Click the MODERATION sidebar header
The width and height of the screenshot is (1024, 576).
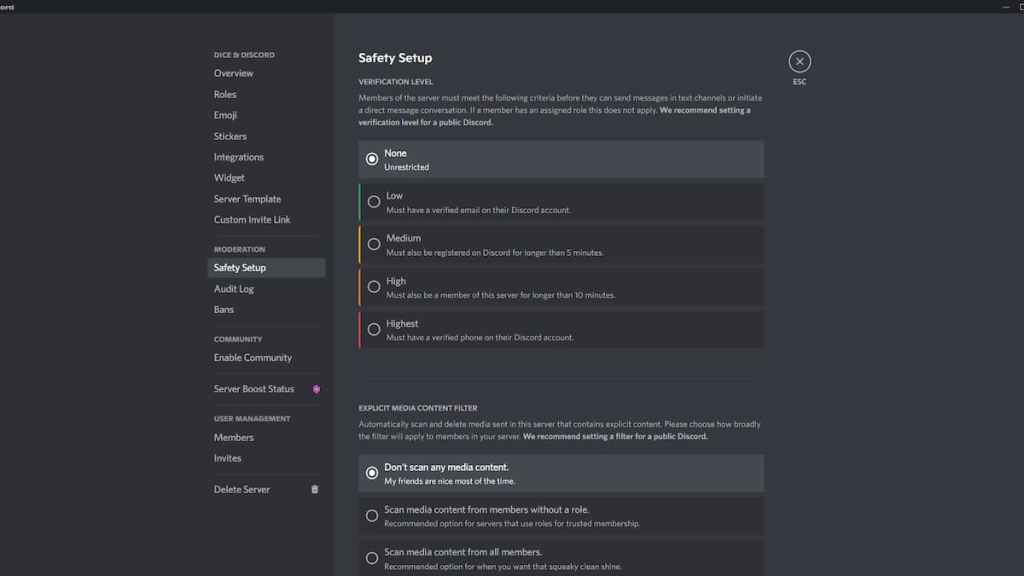(240, 249)
